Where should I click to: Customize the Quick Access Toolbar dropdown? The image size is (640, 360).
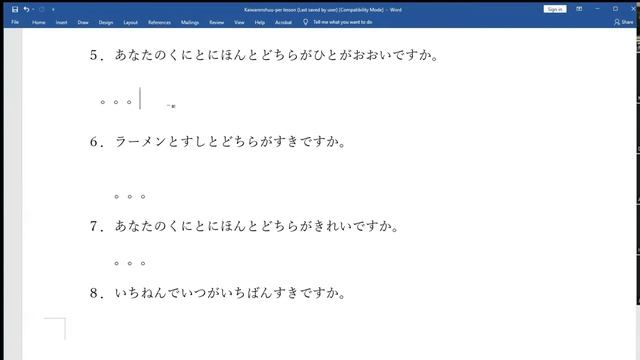point(53,9)
